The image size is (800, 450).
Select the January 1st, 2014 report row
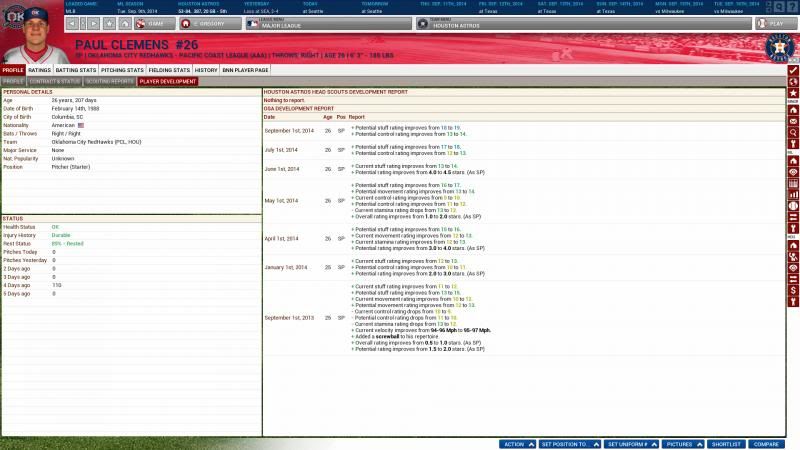click(x=524, y=267)
